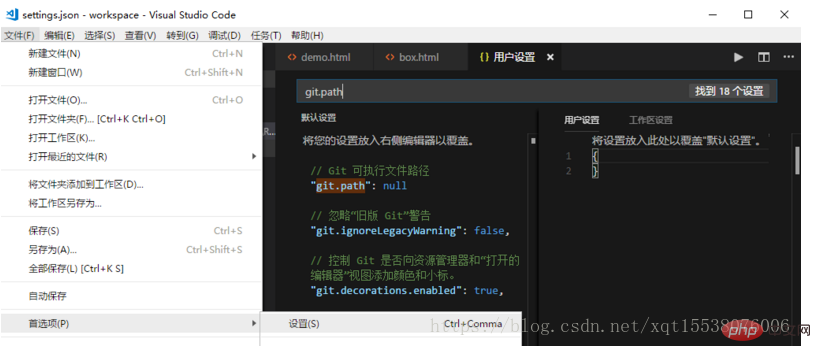821x363 pixels.
Task: Click the "git.path": null setting line
Action: 359,186
